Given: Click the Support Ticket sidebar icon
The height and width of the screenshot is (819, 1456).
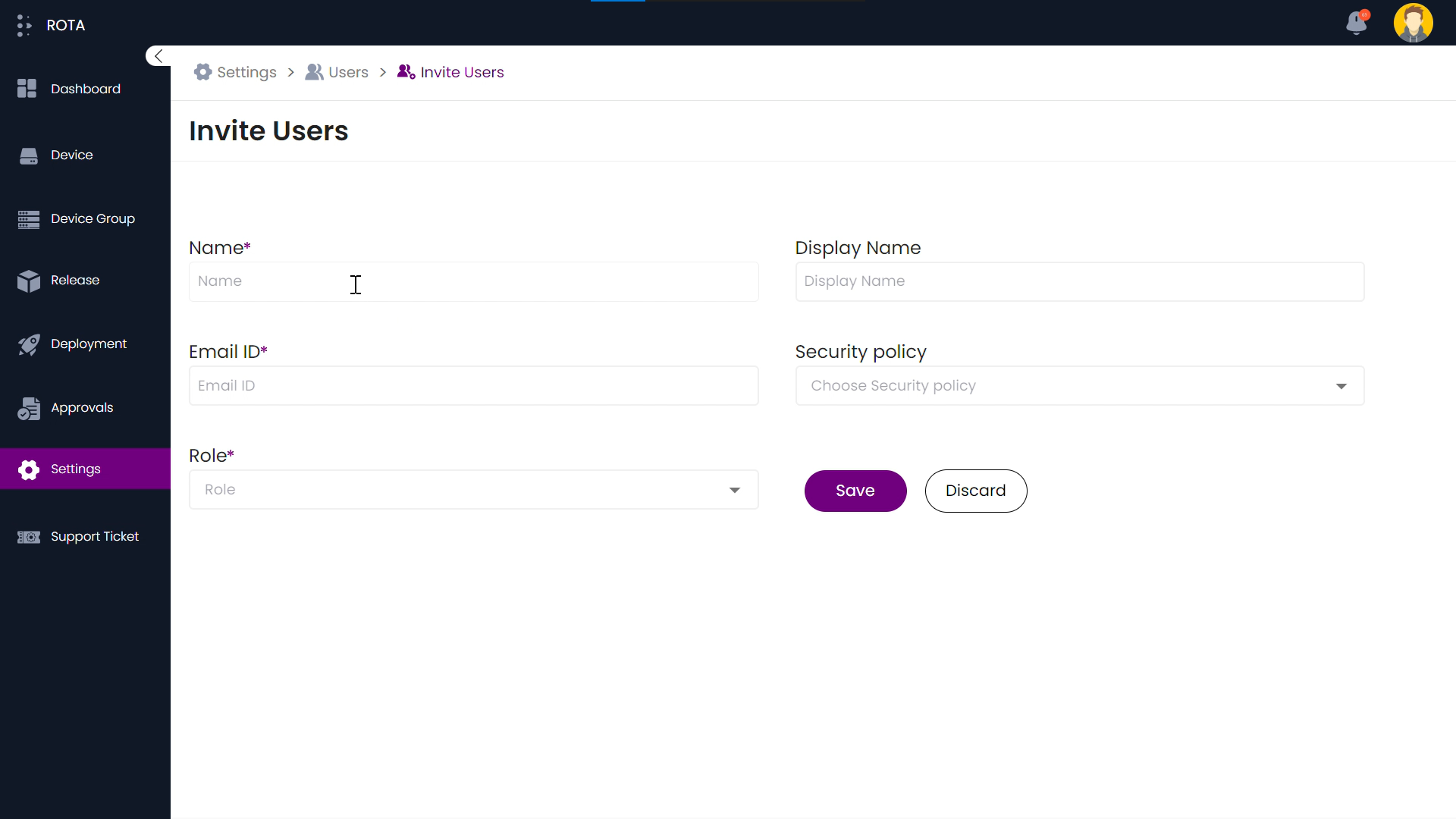Looking at the screenshot, I should (28, 537).
